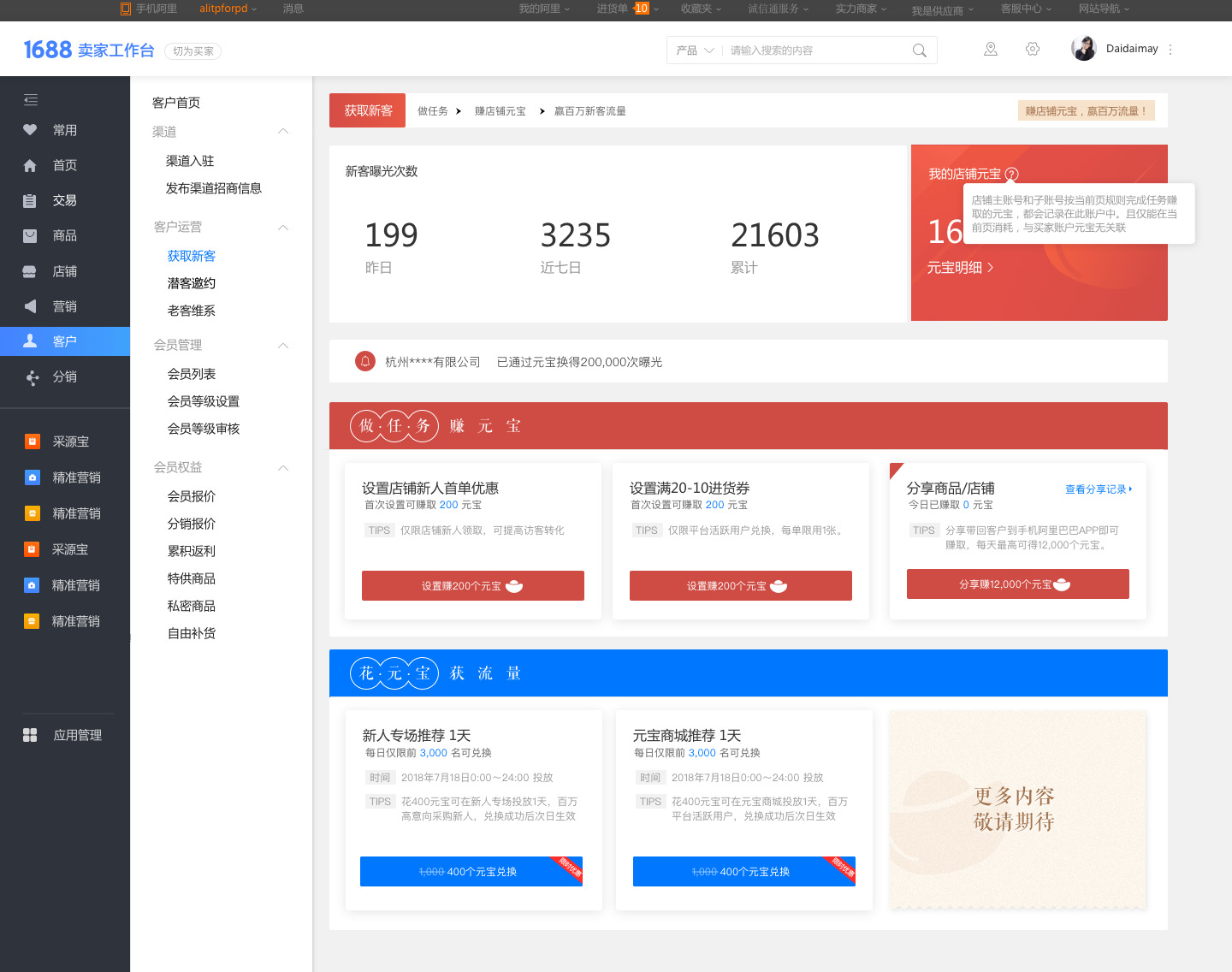Open the settings gear icon in header
The width and height of the screenshot is (1232, 972).
[1033, 50]
